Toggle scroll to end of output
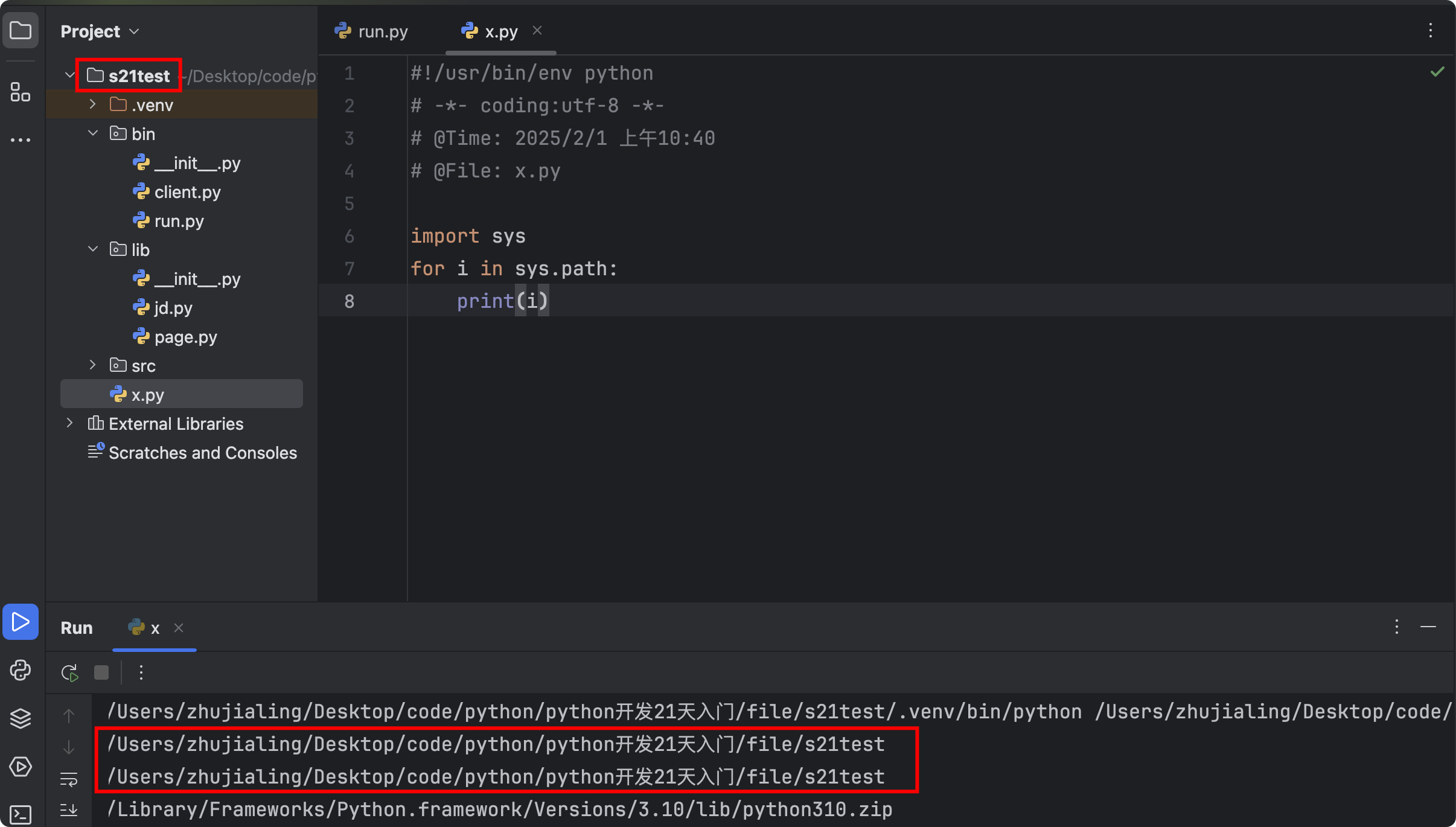This screenshot has width=1456, height=827. (x=69, y=810)
